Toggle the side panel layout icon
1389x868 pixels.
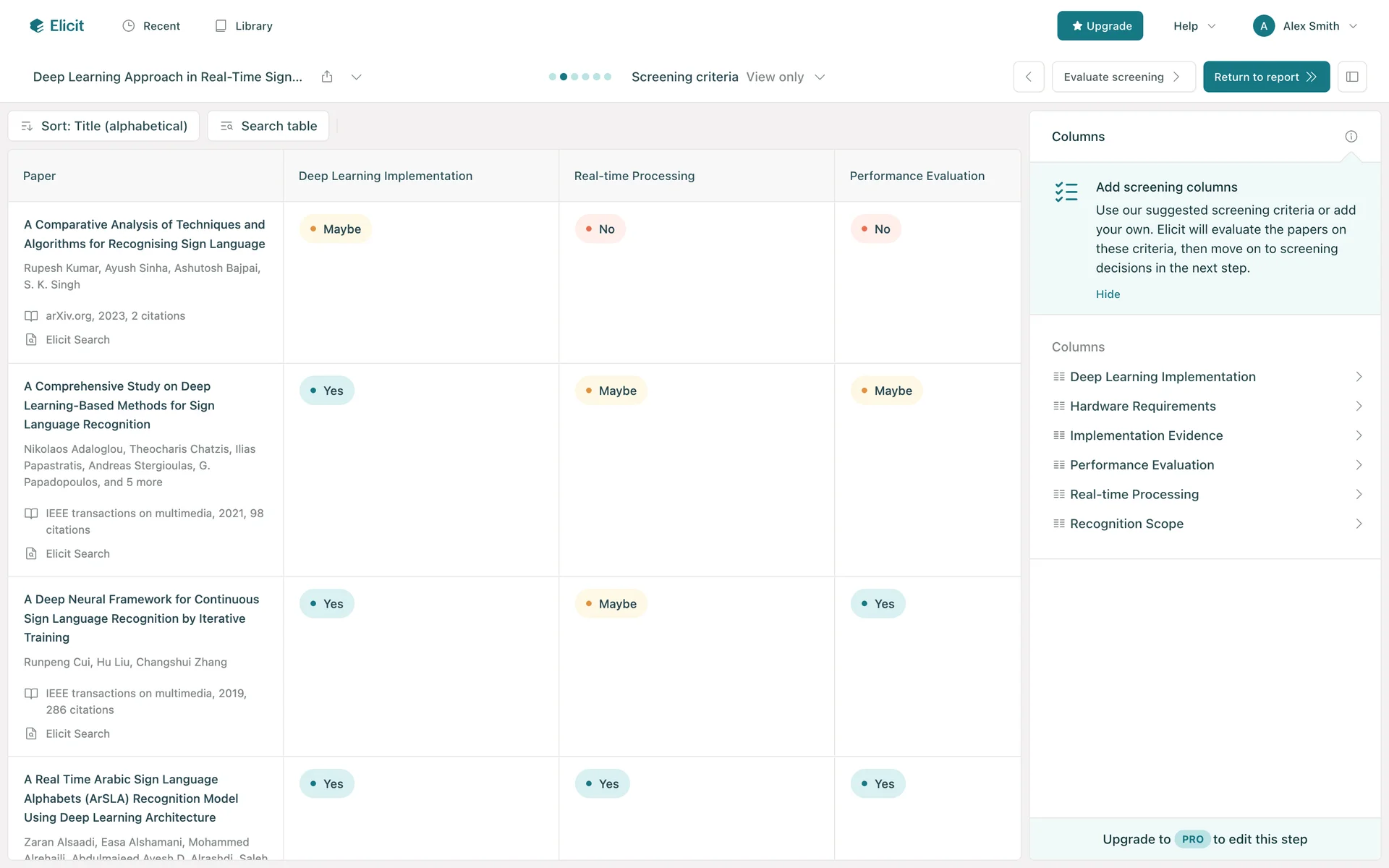pyautogui.click(x=1351, y=77)
